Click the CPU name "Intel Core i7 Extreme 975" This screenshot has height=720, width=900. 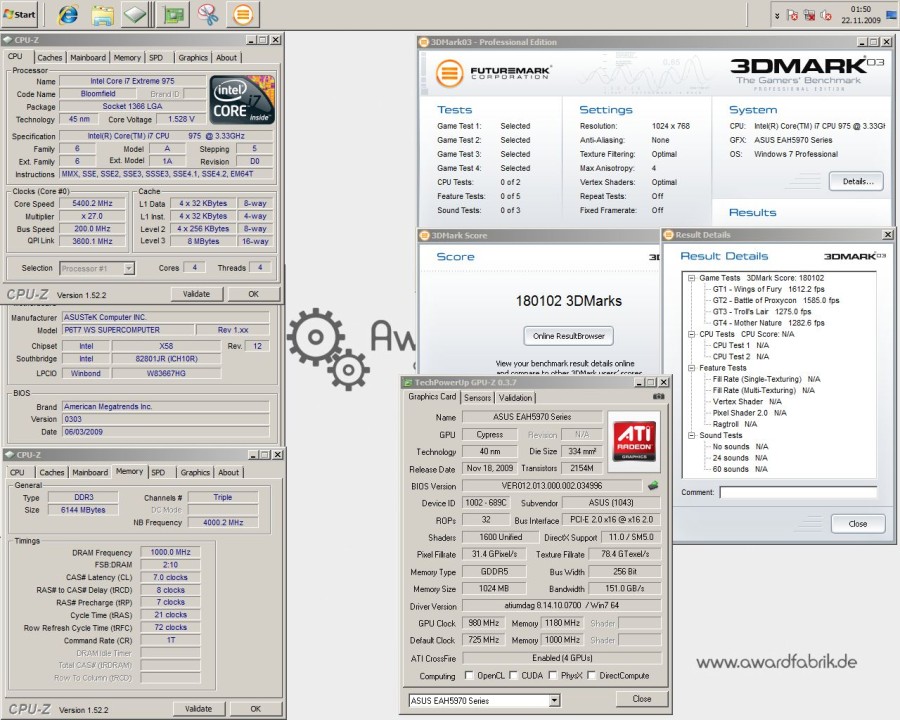133,81
